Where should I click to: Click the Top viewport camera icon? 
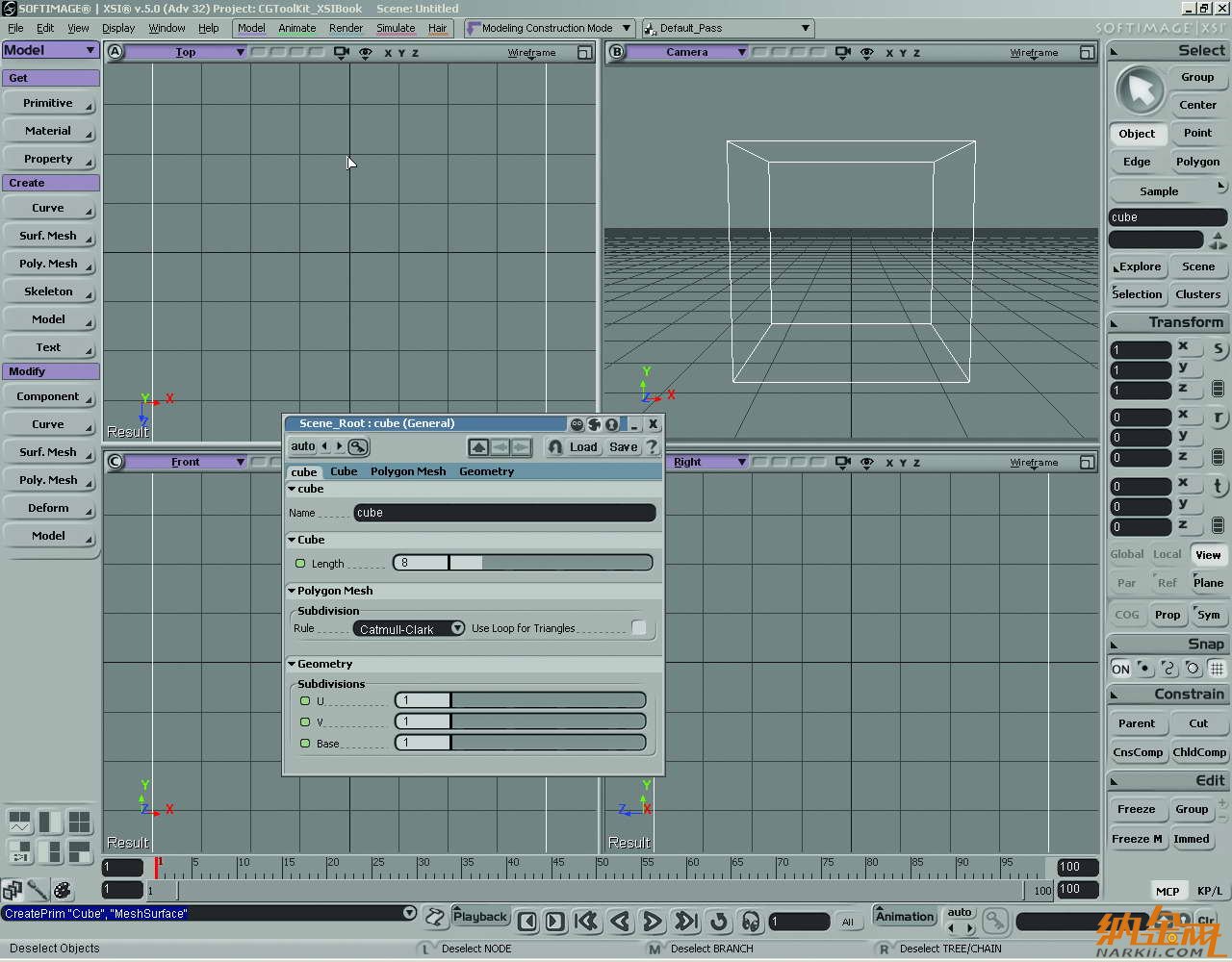[341, 53]
